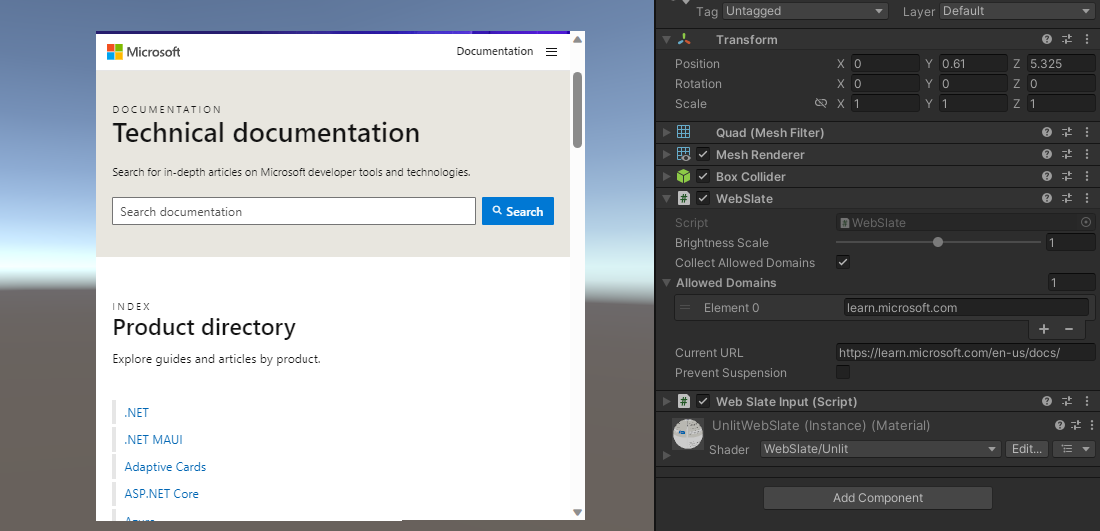Open Web Slate Input help reference
This screenshot has height=531, width=1100.
(x=1047, y=402)
